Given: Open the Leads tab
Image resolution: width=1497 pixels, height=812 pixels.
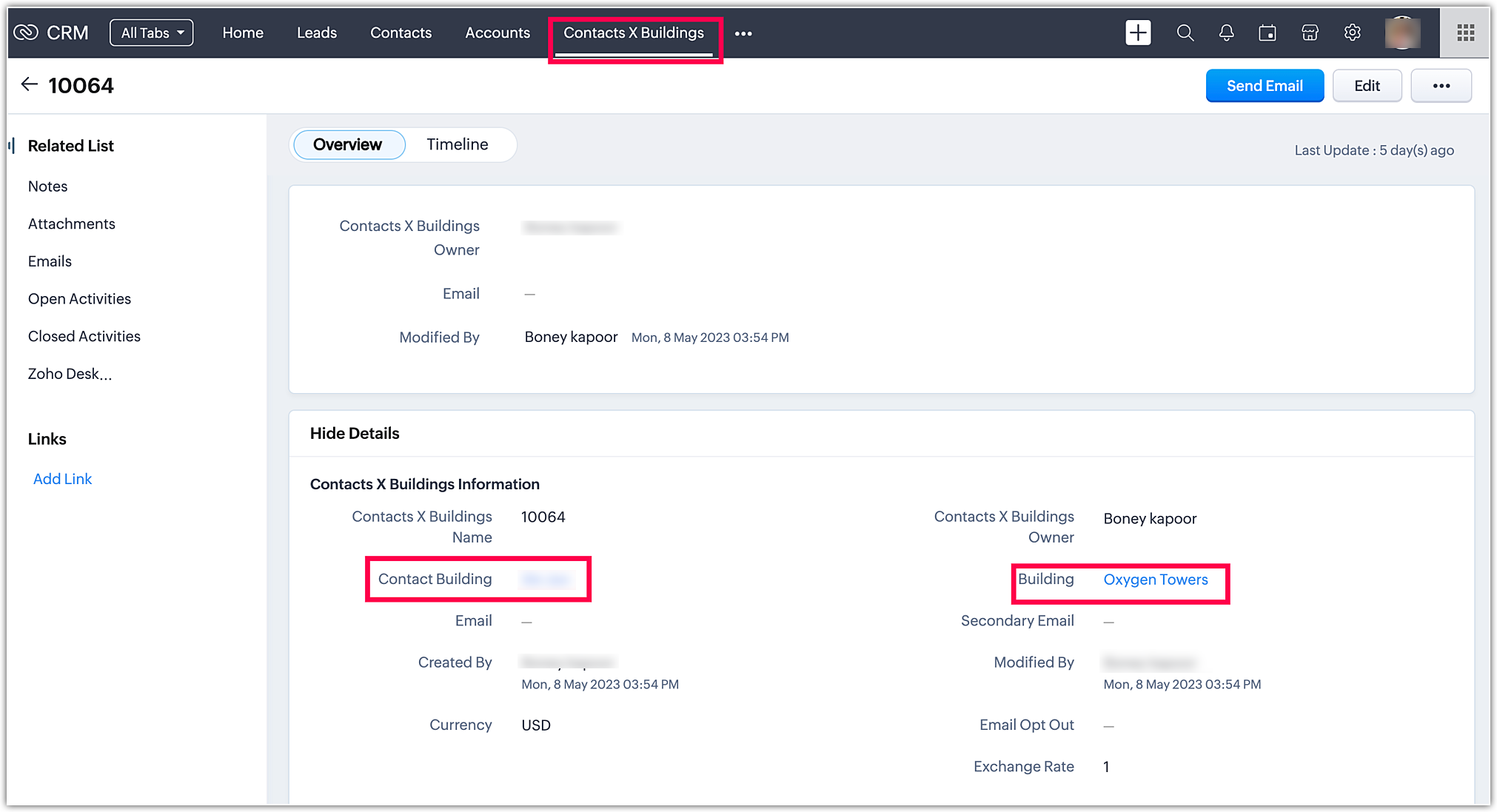Looking at the screenshot, I should click(x=317, y=33).
